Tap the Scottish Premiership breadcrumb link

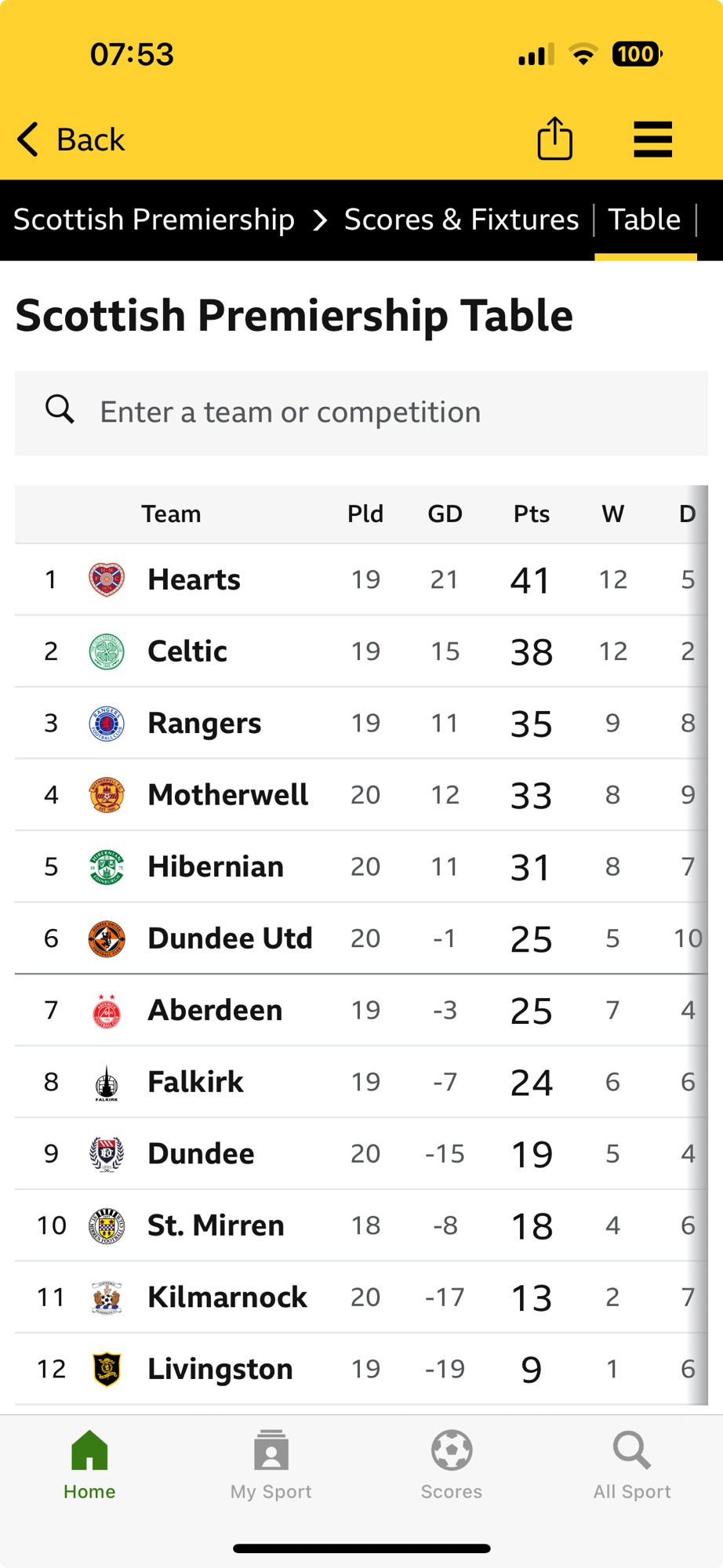154,220
